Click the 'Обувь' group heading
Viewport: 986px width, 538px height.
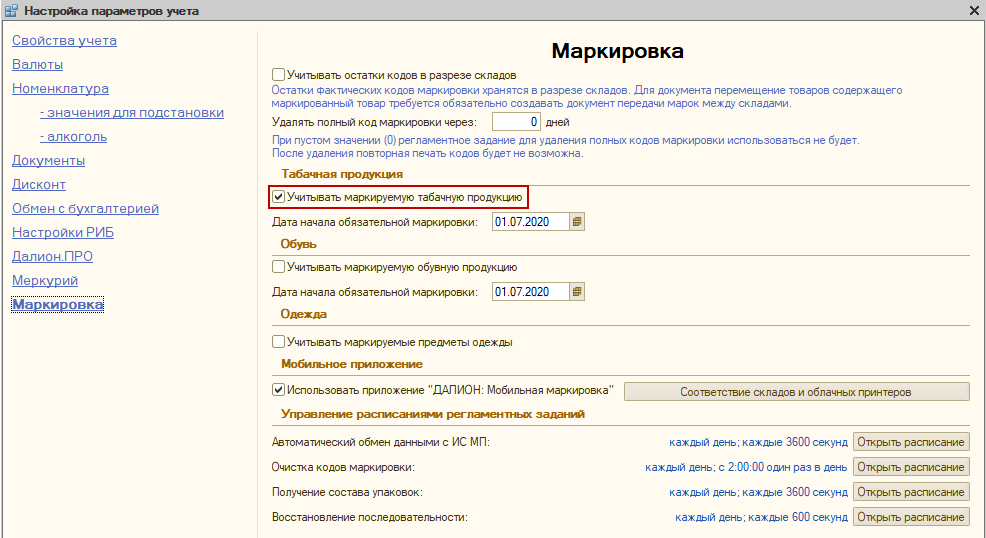[299, 244]
